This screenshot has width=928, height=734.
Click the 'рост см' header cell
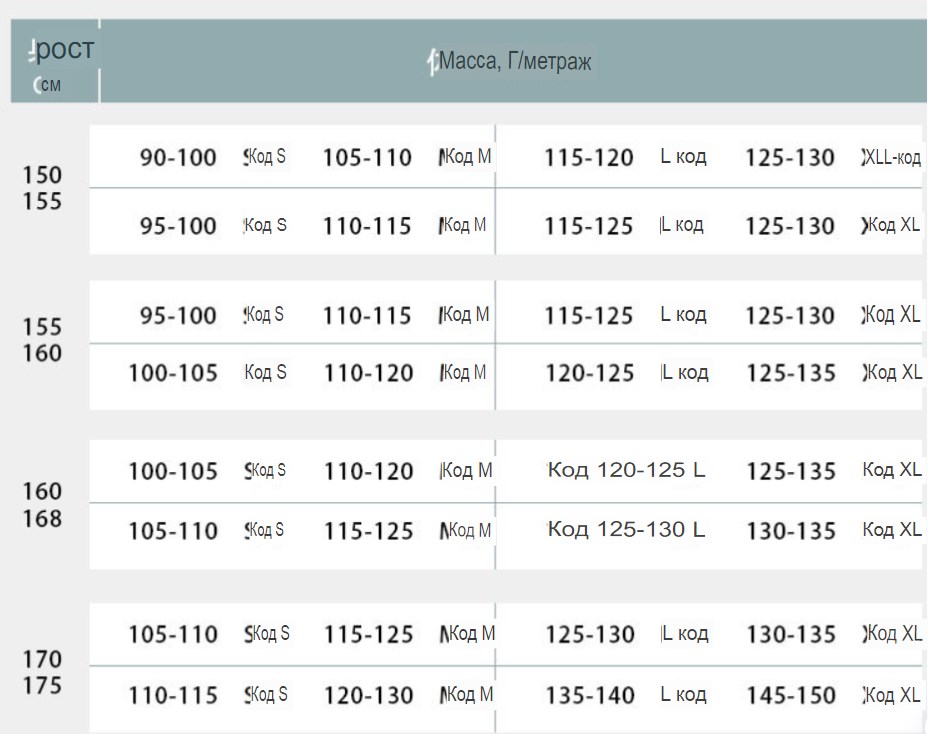(55, 62)
